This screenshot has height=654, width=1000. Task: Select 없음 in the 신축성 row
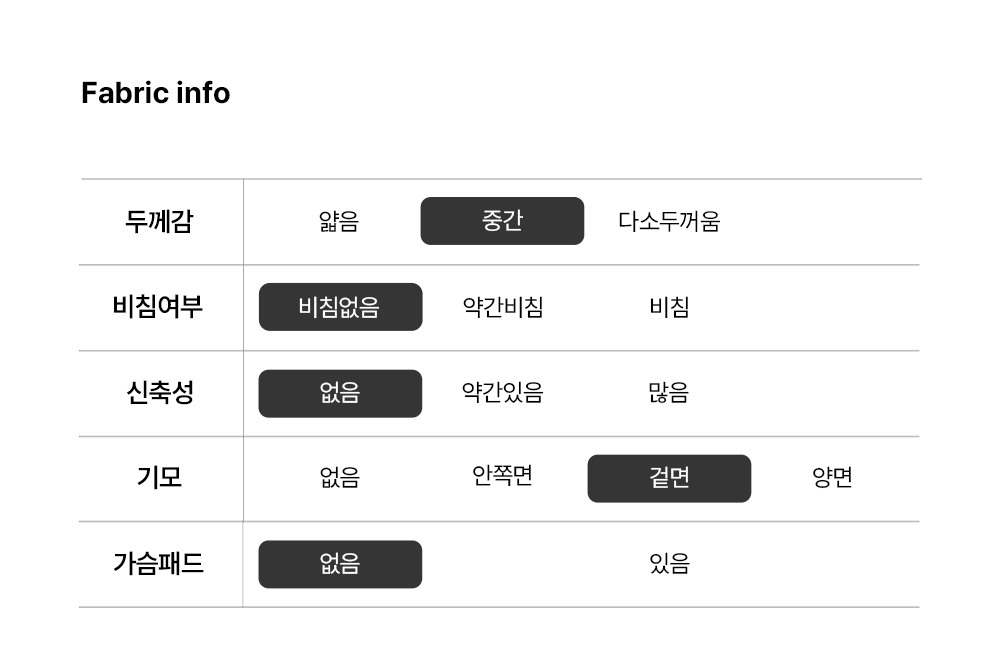point(340,393)
